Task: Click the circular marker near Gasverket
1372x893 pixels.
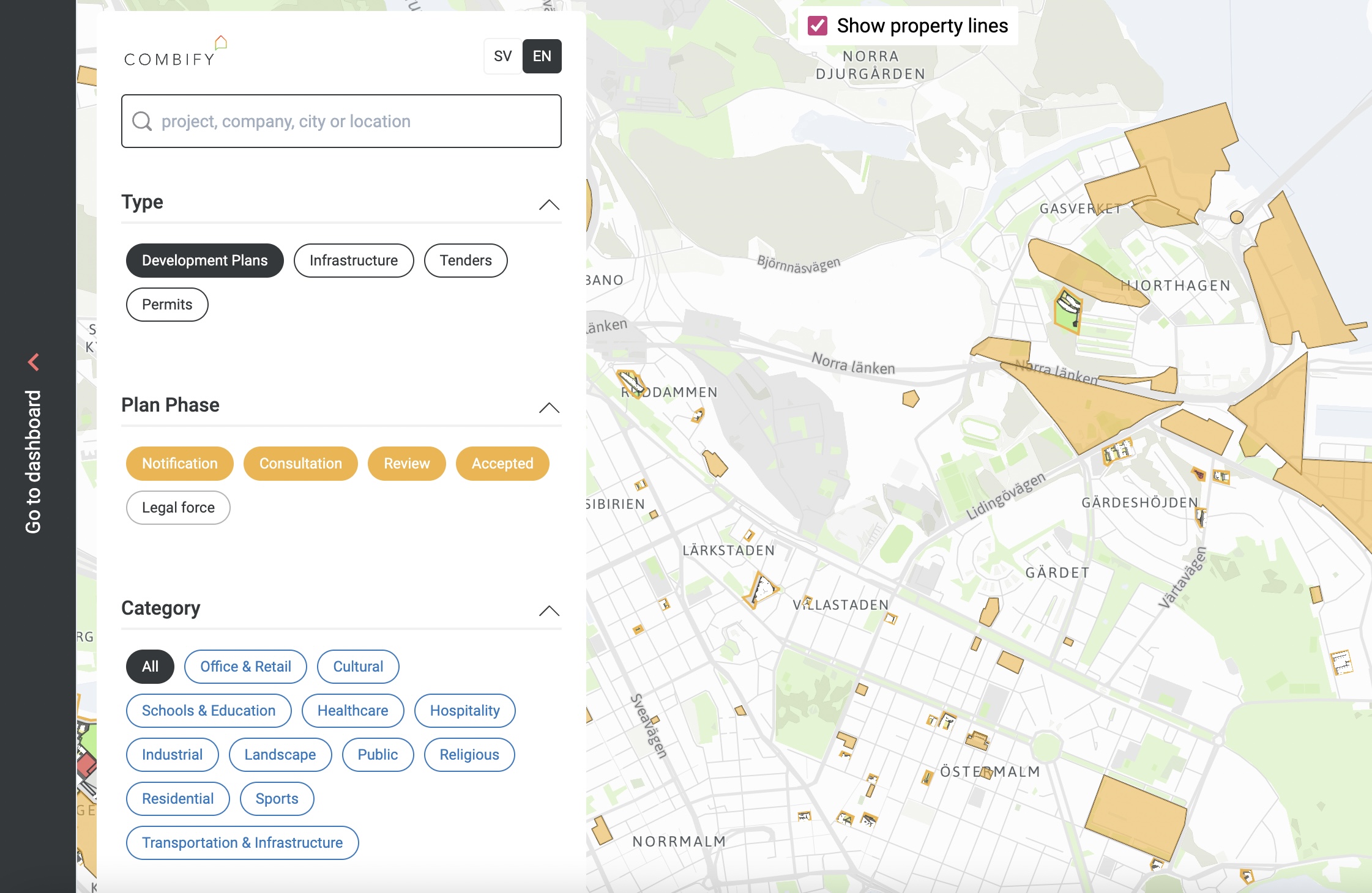Action: pyautogui.click(x=1236, y=217)
